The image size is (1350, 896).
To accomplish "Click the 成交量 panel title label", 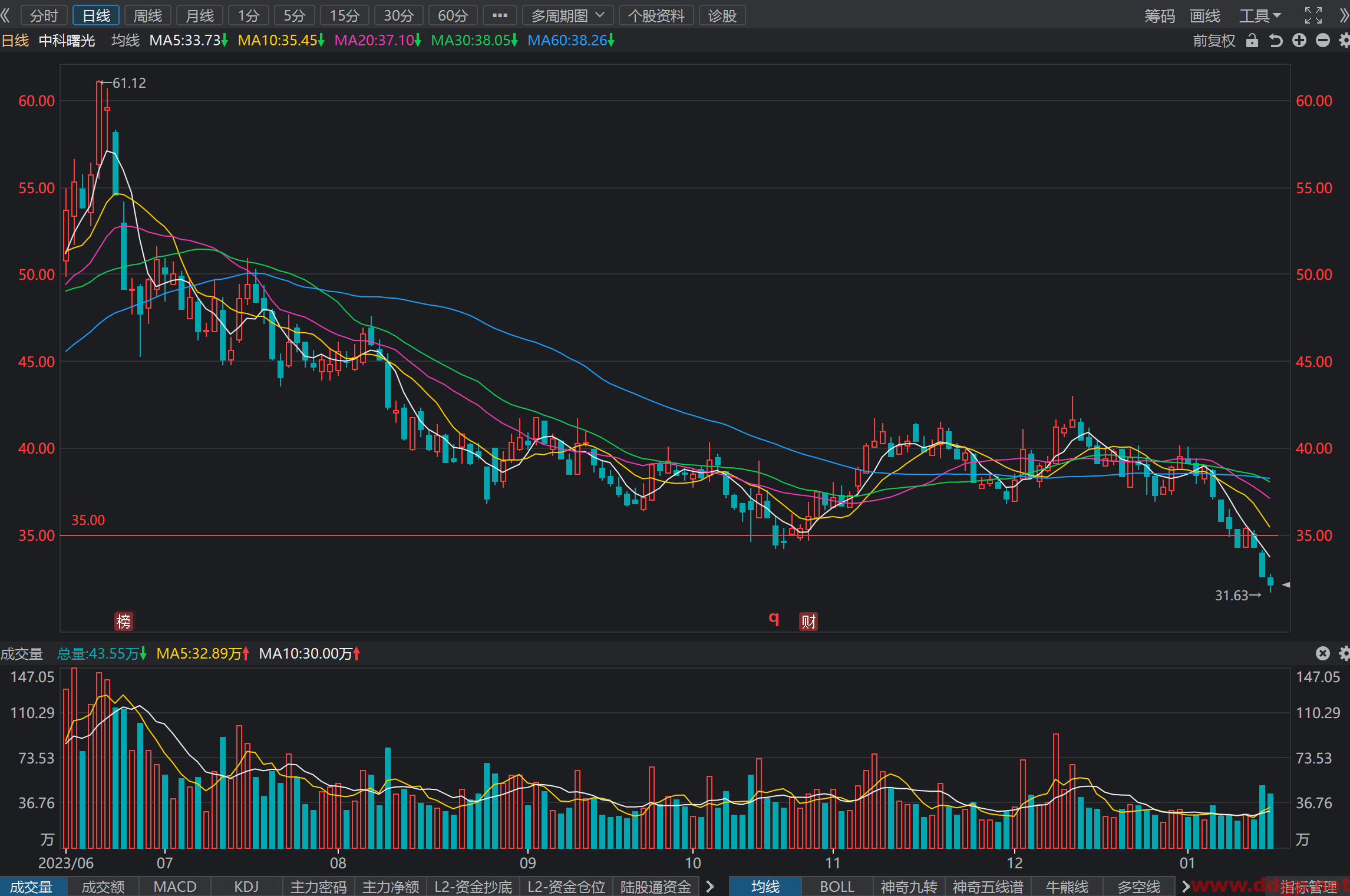I will coord(22,654).
